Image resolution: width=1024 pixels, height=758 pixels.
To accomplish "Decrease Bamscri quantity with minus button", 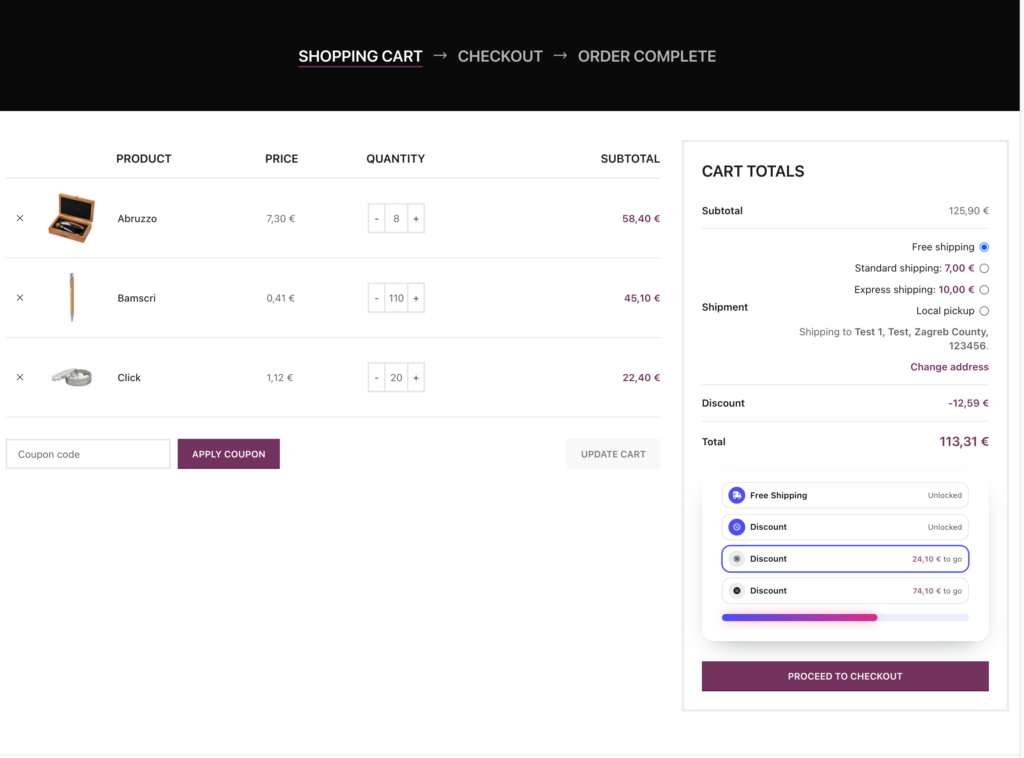I will pyautogui.click(x=376, y=298).
